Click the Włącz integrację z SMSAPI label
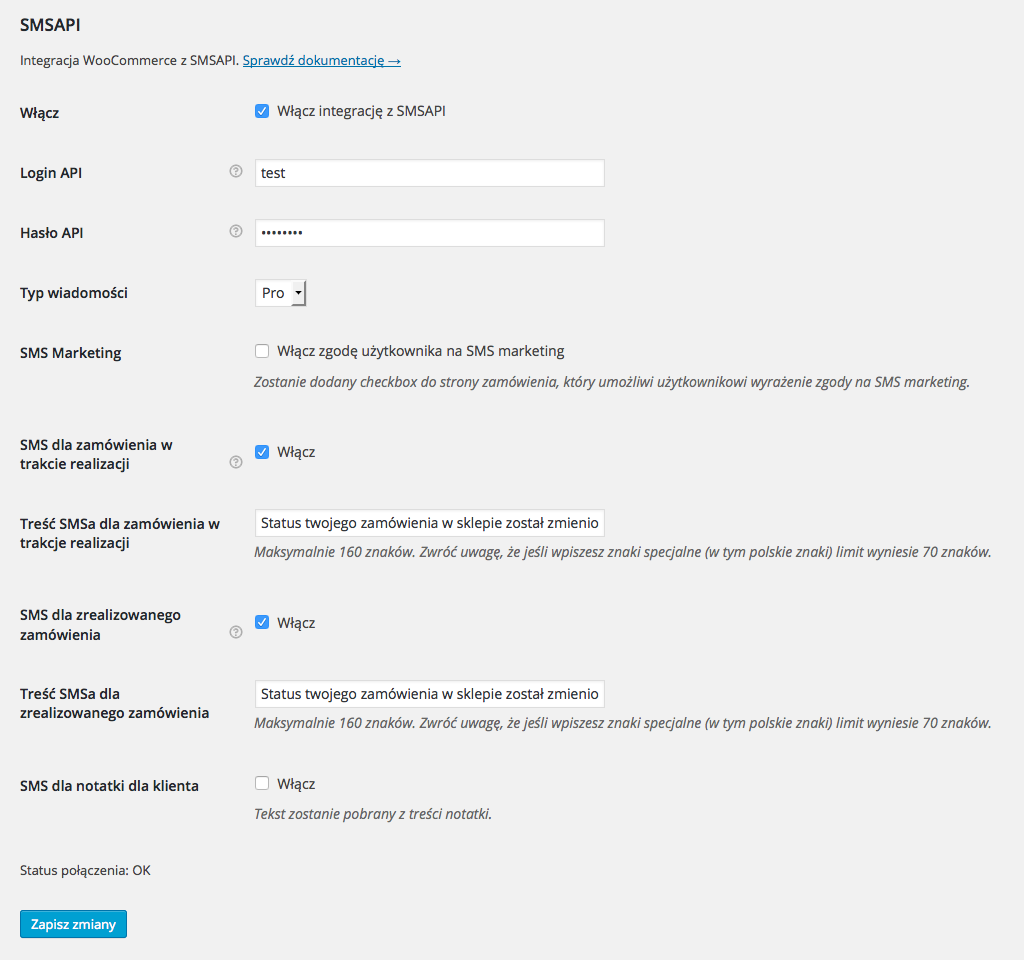The height and width of the screenshot is (960, 1024). tap(361, 111)
